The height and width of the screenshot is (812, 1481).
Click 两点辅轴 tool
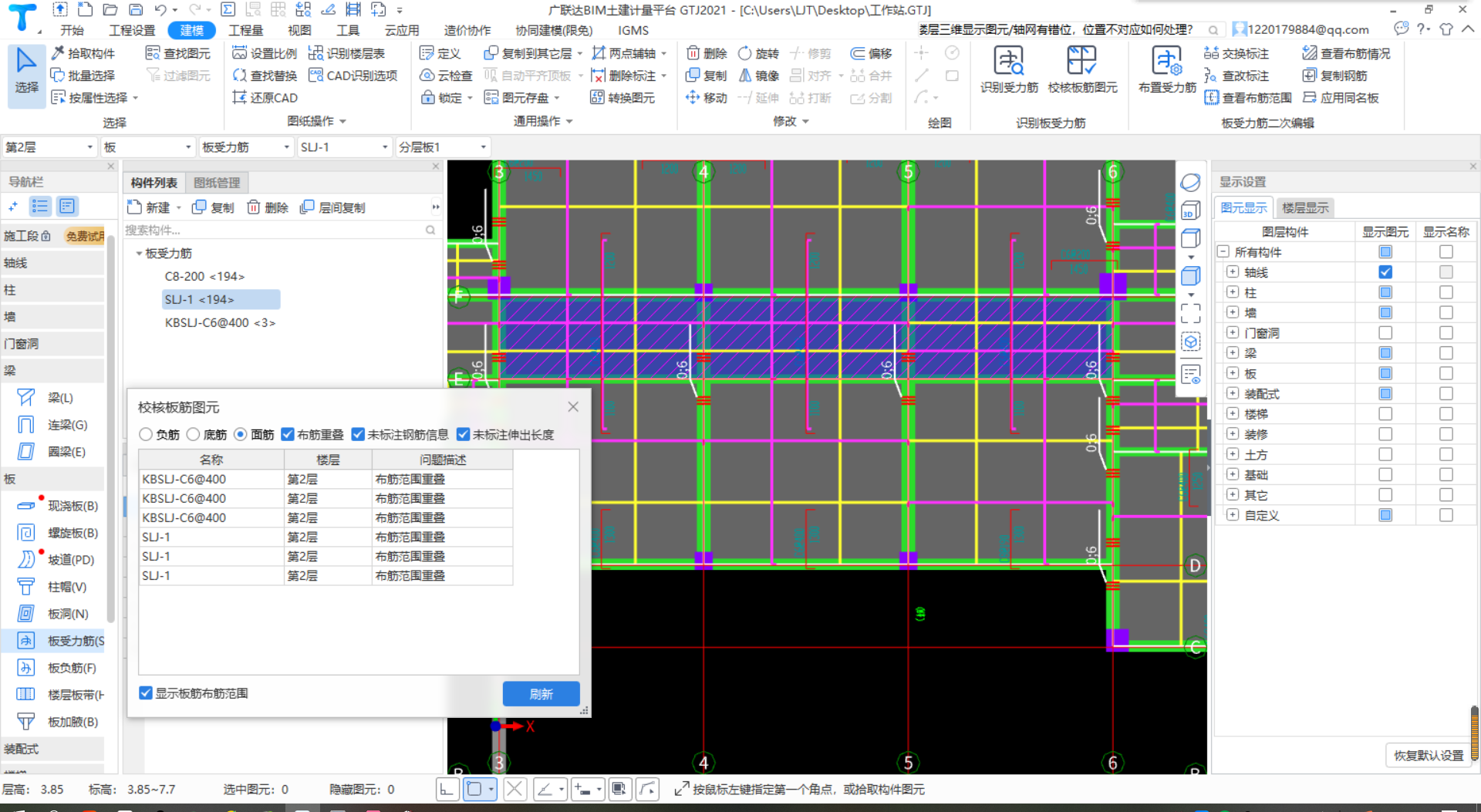(x=624, y=53)
